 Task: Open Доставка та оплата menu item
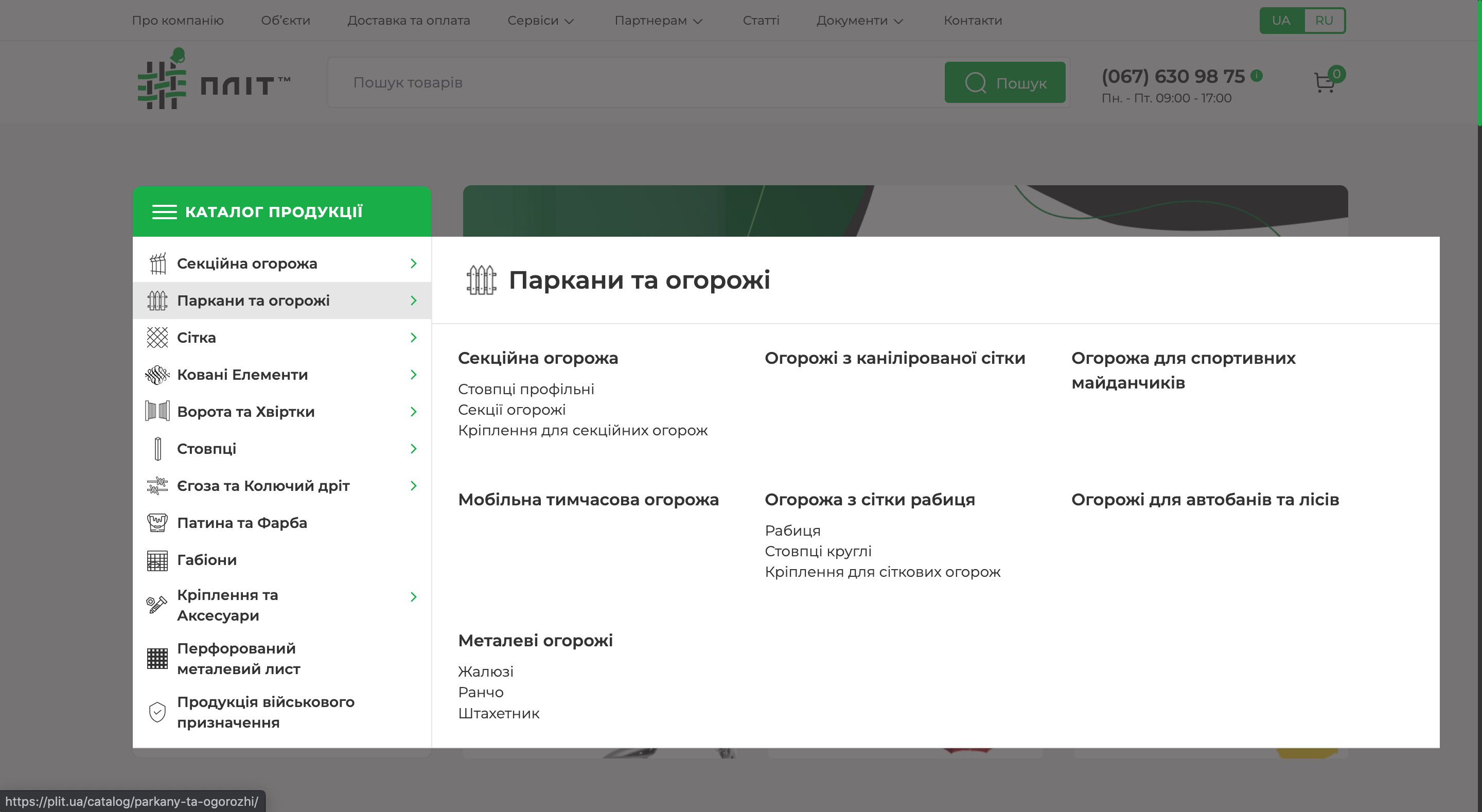(409, 20)
